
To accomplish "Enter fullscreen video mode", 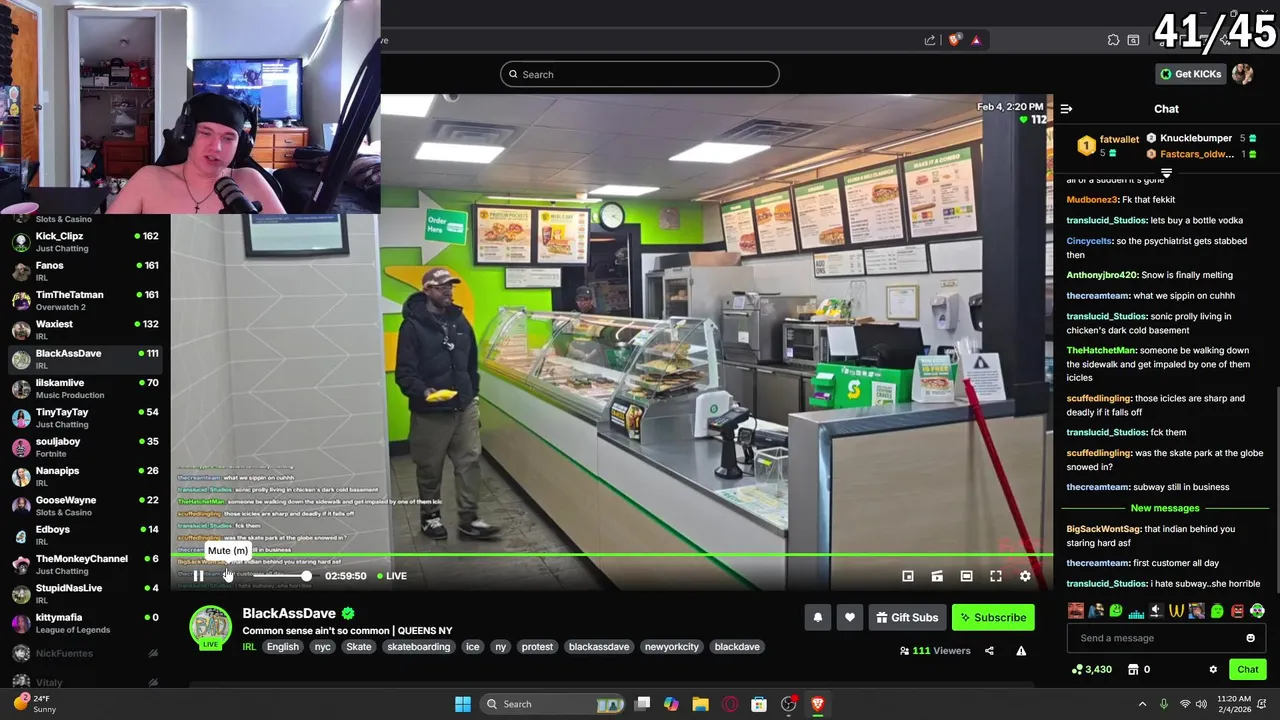I will (996, 576).
